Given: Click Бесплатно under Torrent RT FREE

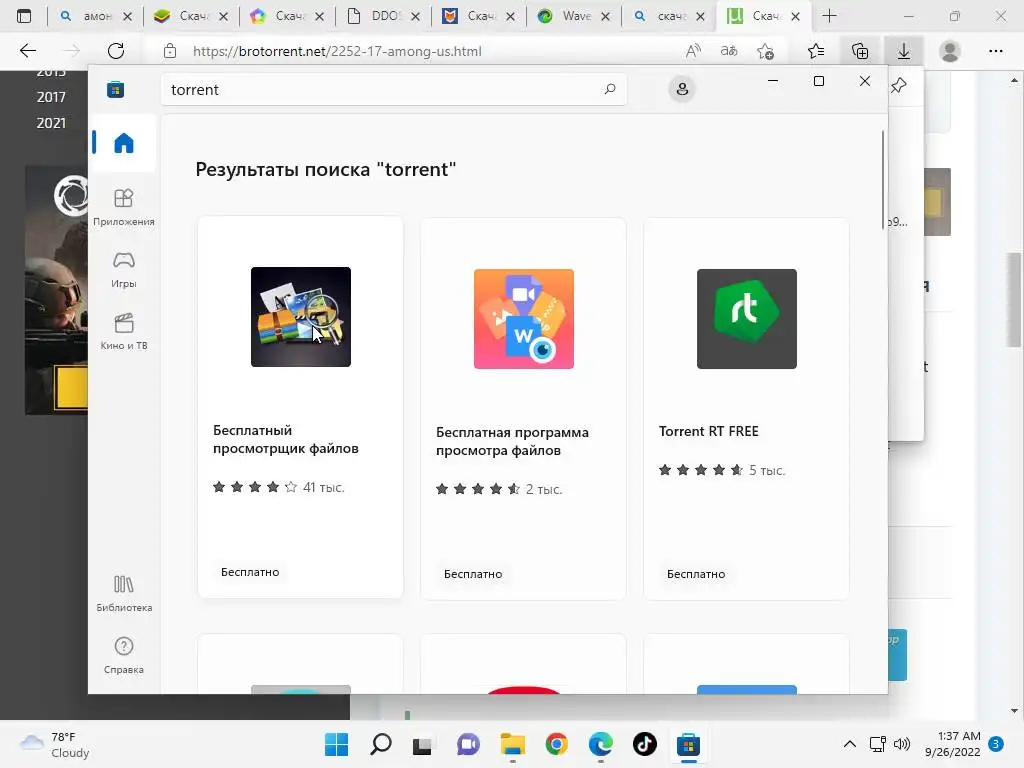Looking at the screenshot, I should [696, 574].
